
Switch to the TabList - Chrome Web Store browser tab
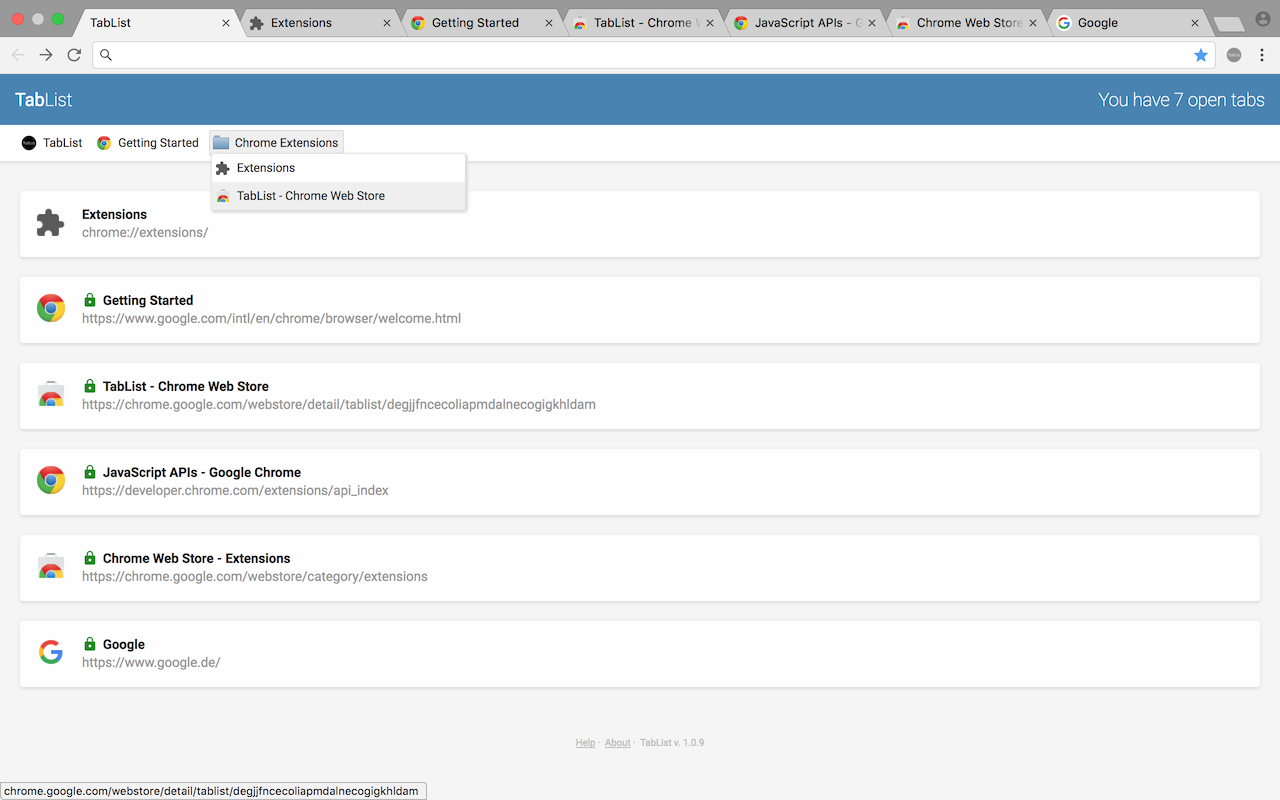click(642, 22)
